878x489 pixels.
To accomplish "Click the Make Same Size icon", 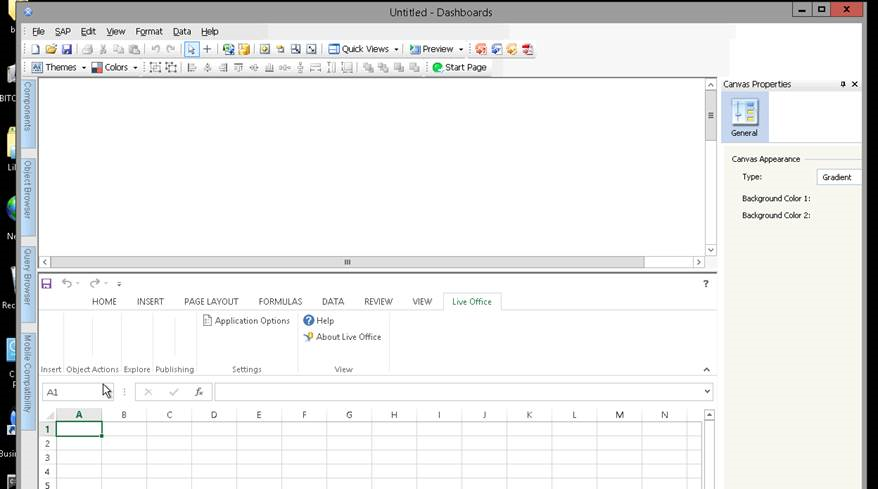I will tap(347, 67).
